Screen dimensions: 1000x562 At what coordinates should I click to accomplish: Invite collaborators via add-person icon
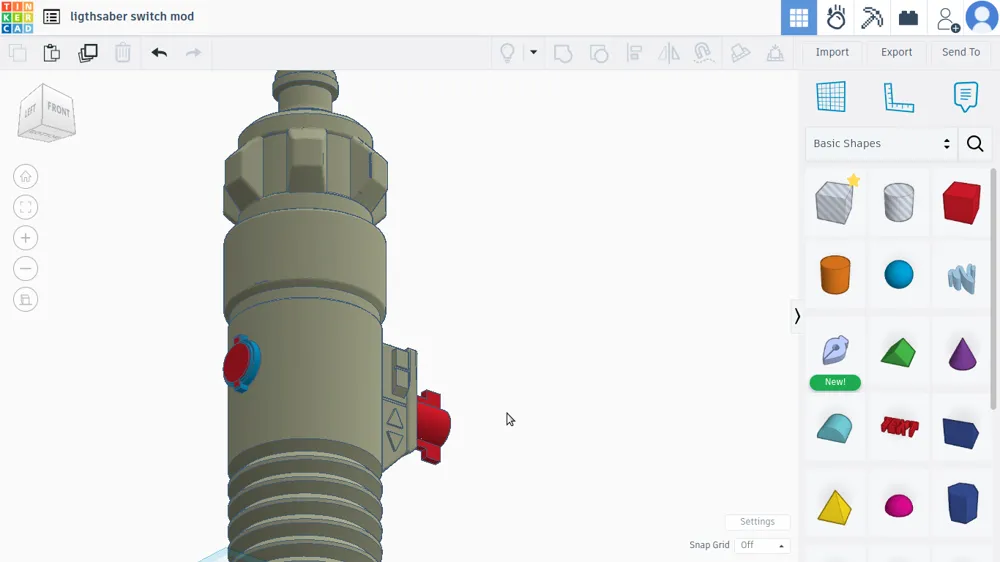pyautogui.click(x=947, y=18)
